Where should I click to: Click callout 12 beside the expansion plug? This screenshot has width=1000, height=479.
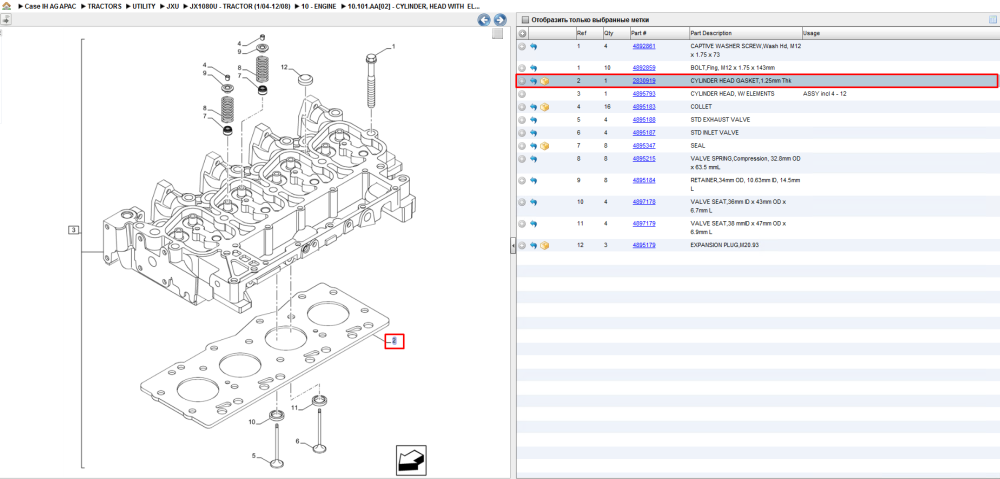pyautogui.click(x=285, y=67)
